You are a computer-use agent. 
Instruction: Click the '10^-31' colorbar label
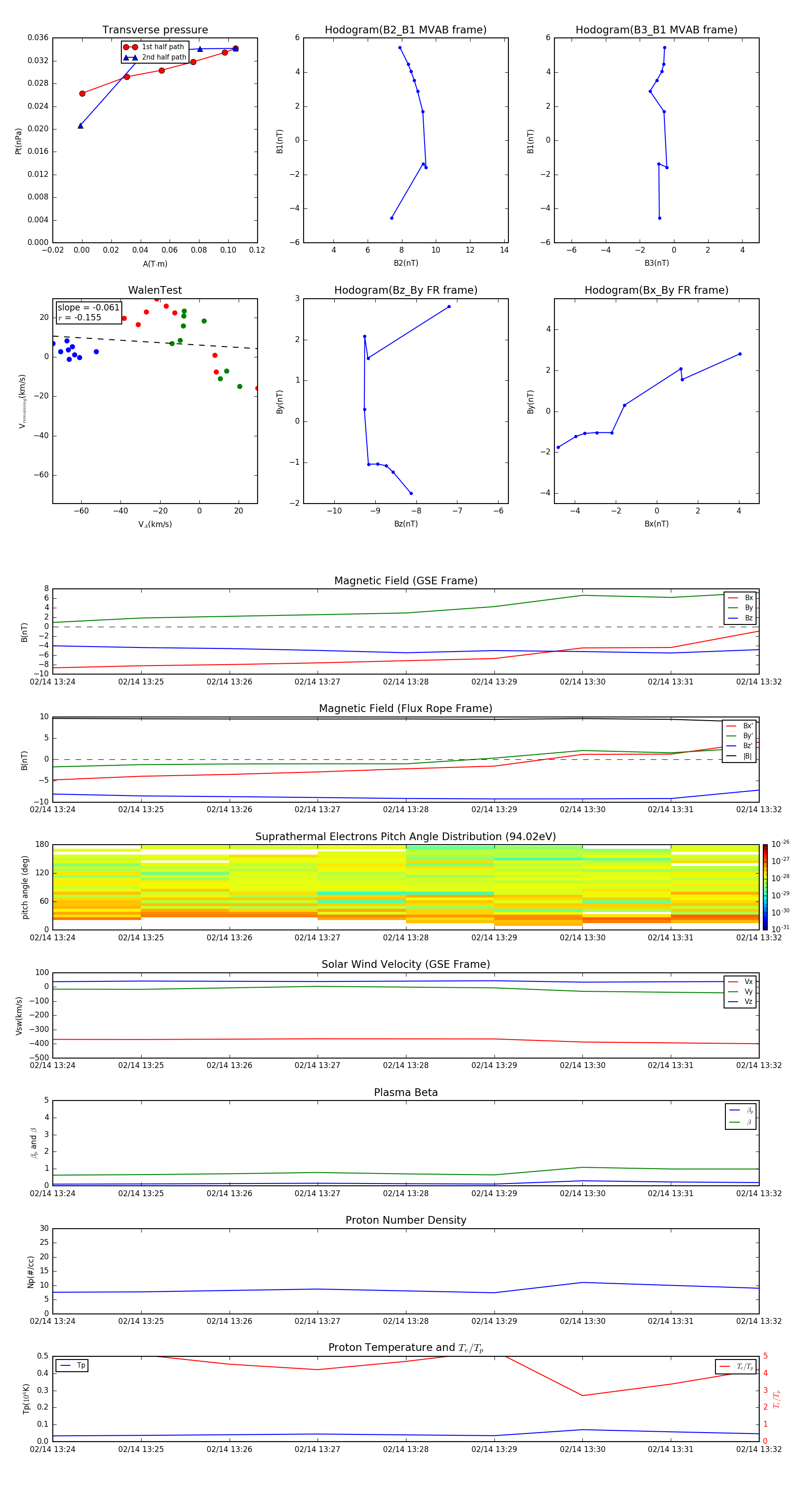[x=780, y=929]
